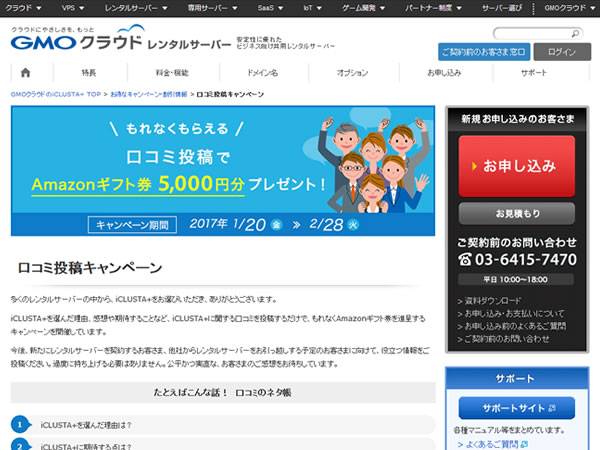
Task: Click the Amazonギフト券 campaign banner
Action: point(223,171)
